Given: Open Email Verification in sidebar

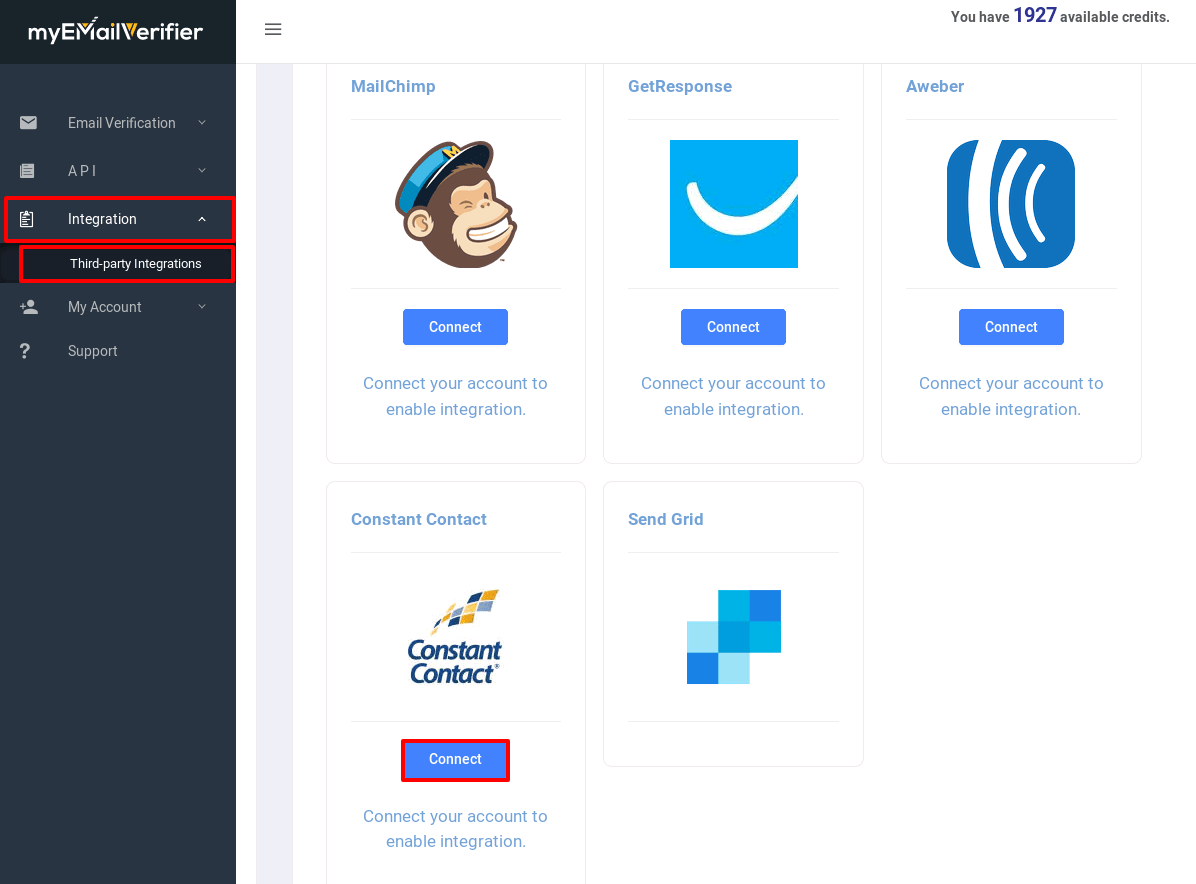Looking at the screenshot, I should (118, 123).
